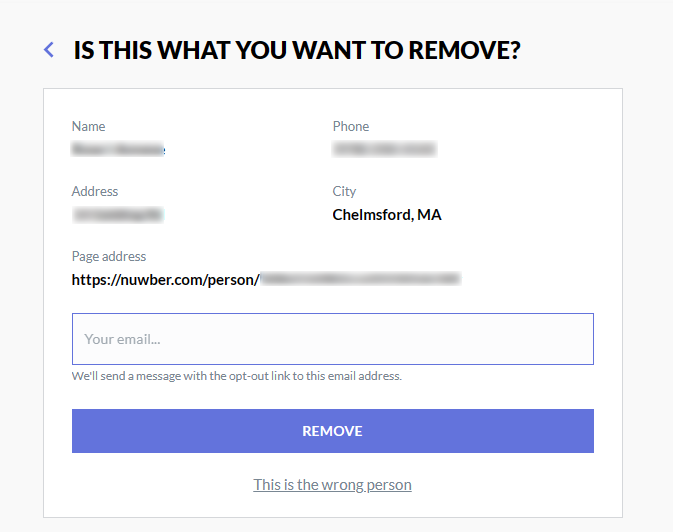The height and width of the screenshot is (532, 673).
Task: Click the Address field label
Action: (x=95, y=191)
